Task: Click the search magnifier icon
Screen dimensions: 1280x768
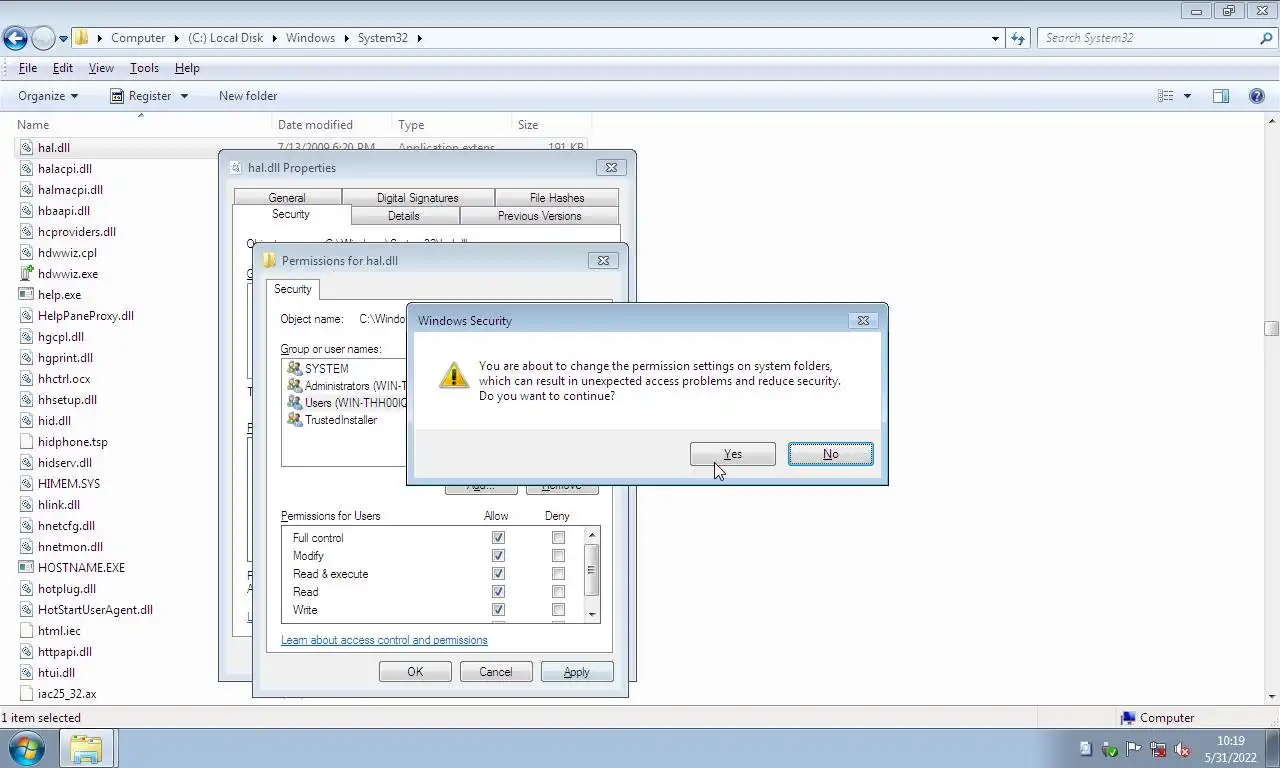Action: pos(1266,38)
